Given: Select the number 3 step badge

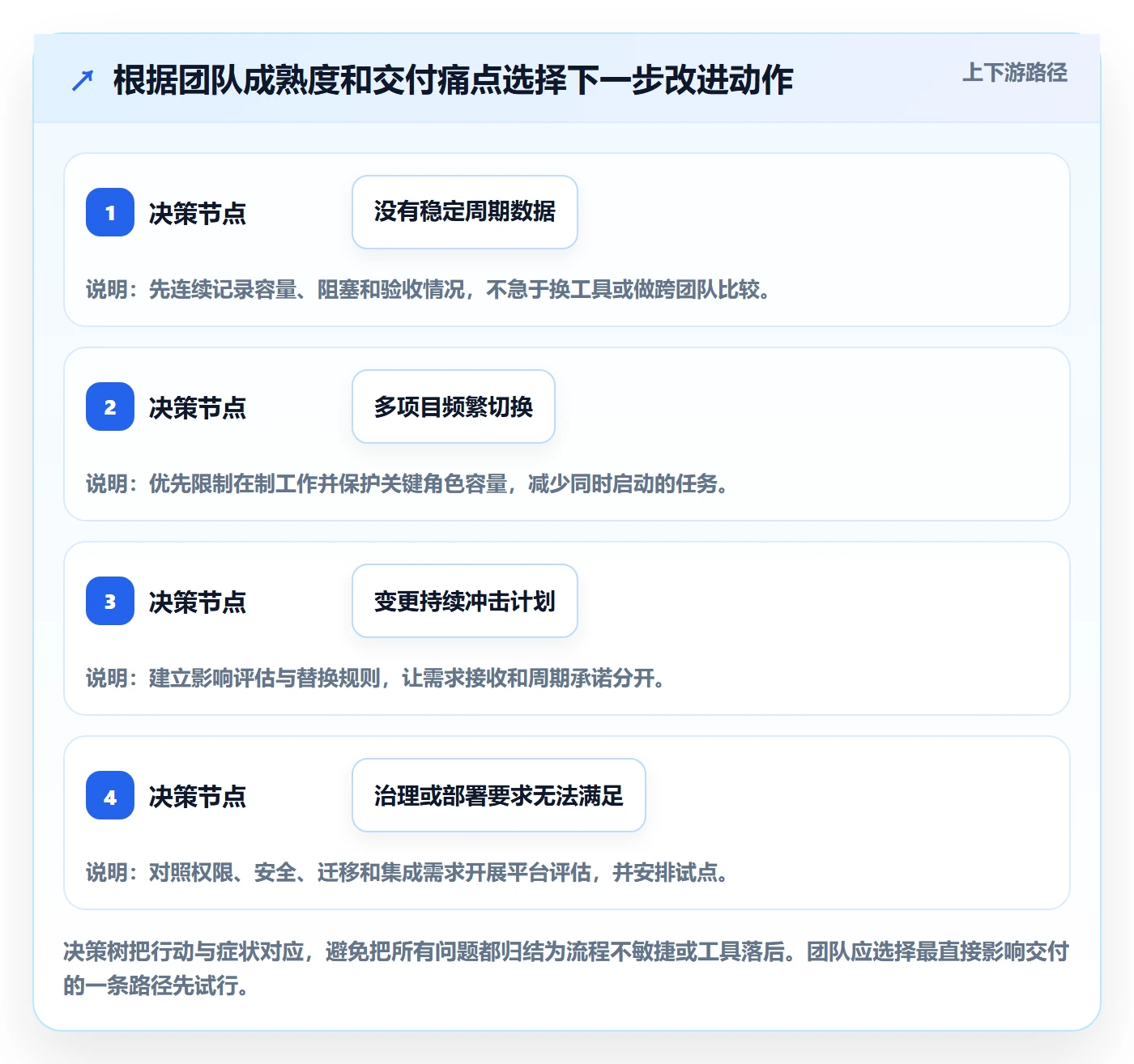Looking at the screenshot, I should click(110, 601).
